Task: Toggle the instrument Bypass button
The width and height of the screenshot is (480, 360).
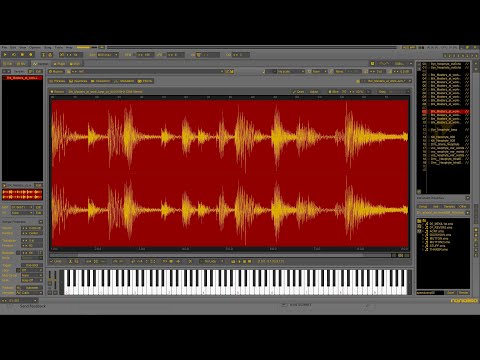Action: 56,72
